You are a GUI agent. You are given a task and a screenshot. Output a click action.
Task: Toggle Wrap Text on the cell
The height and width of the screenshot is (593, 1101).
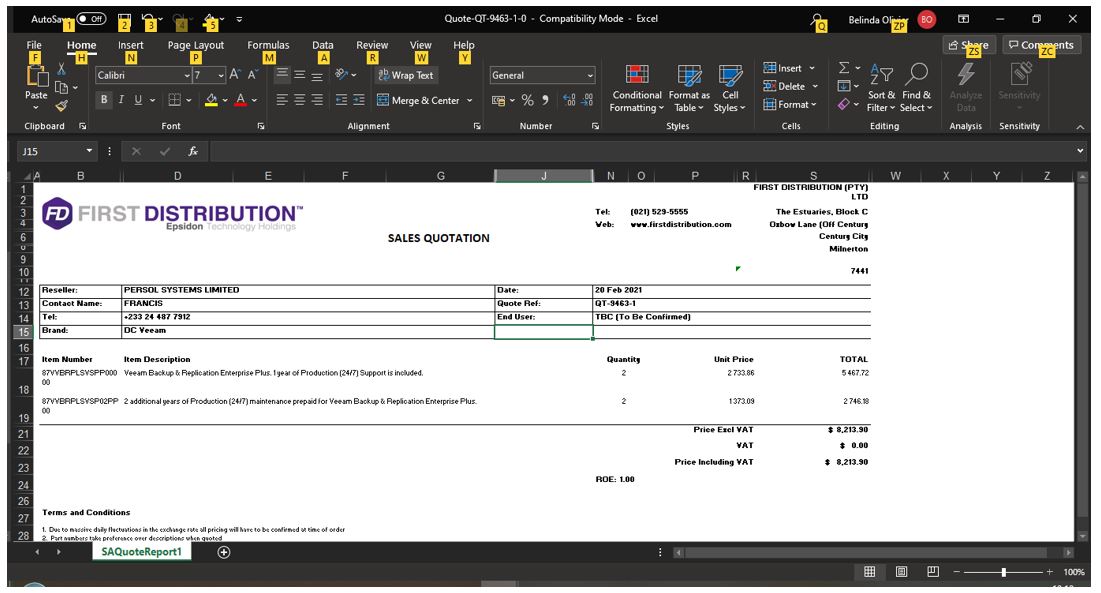405,75
